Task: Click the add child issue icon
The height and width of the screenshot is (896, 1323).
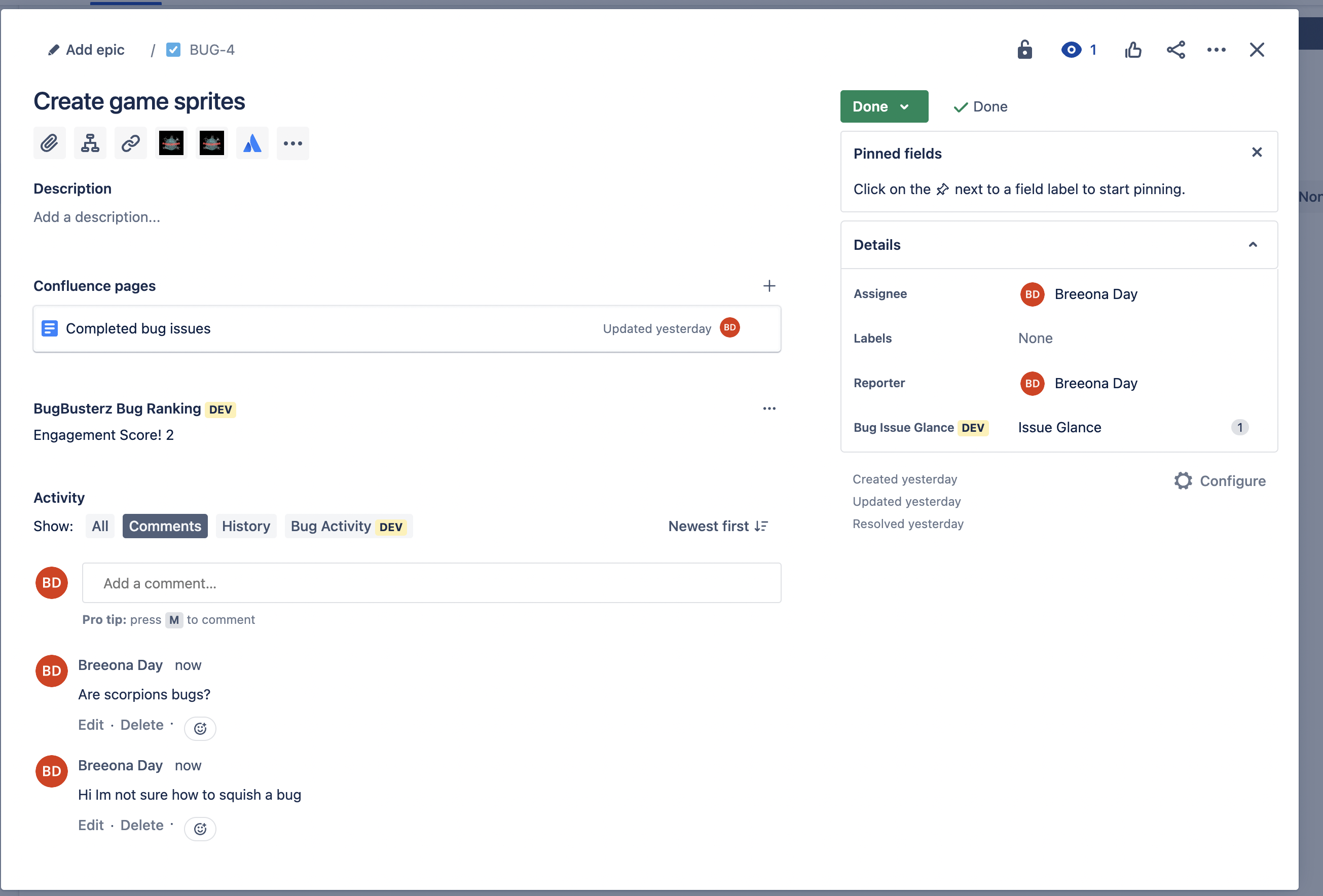Action: (x=90, y=143)
